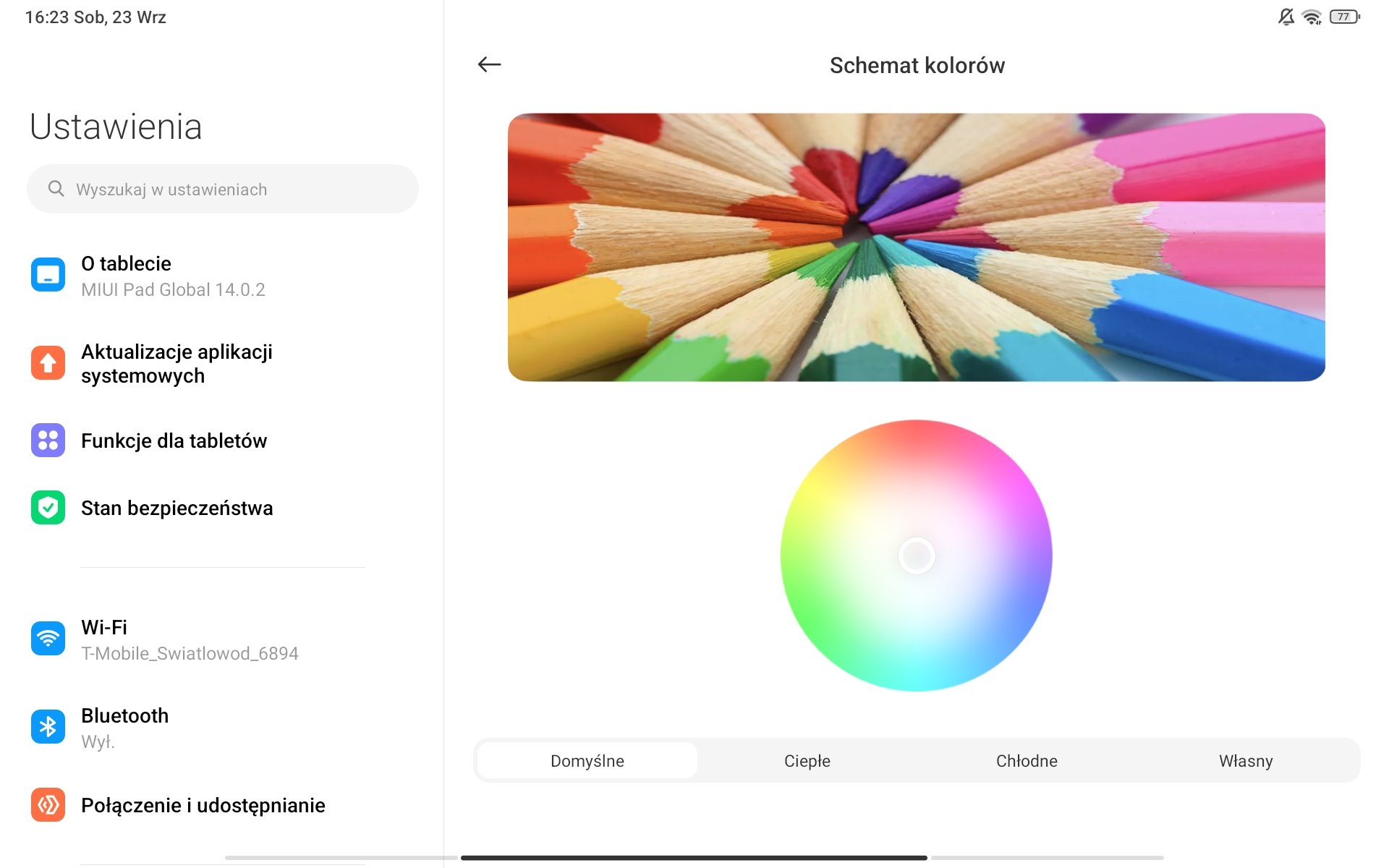Tap the search magnifier icon

(56, 189)
